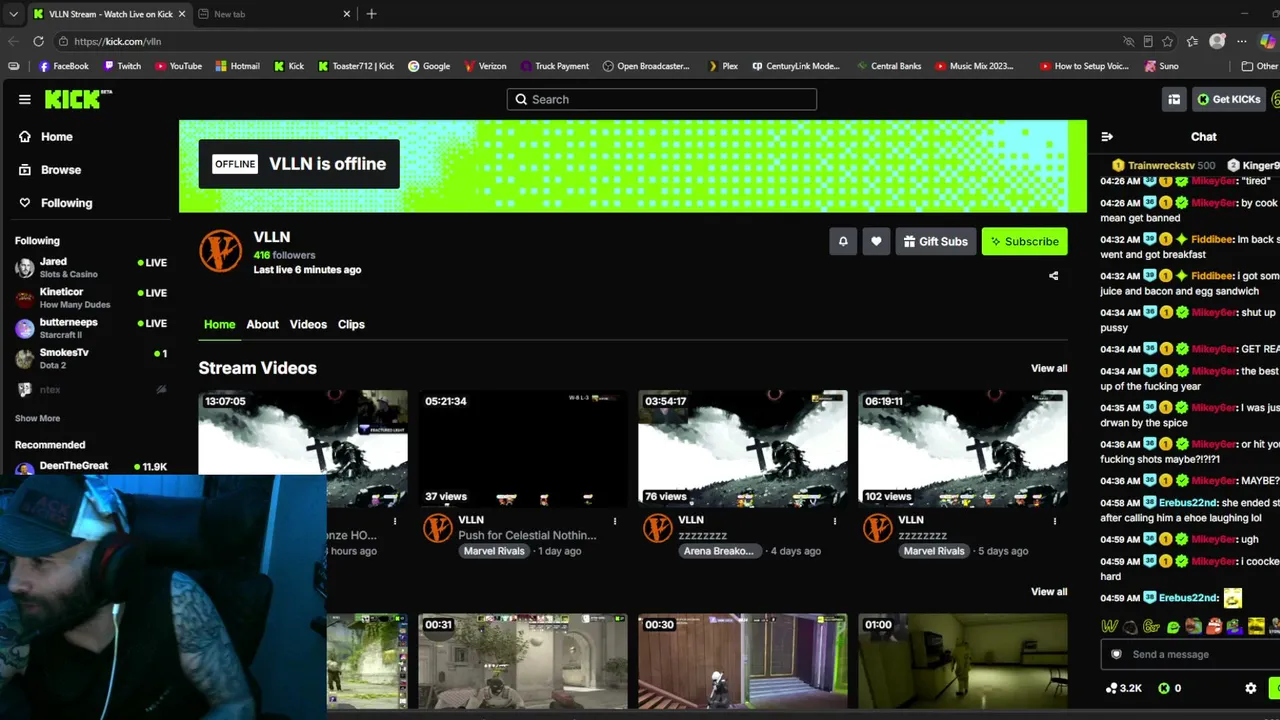Open Kineticor's live channel

pyautogui.click(x=90, y=297)
